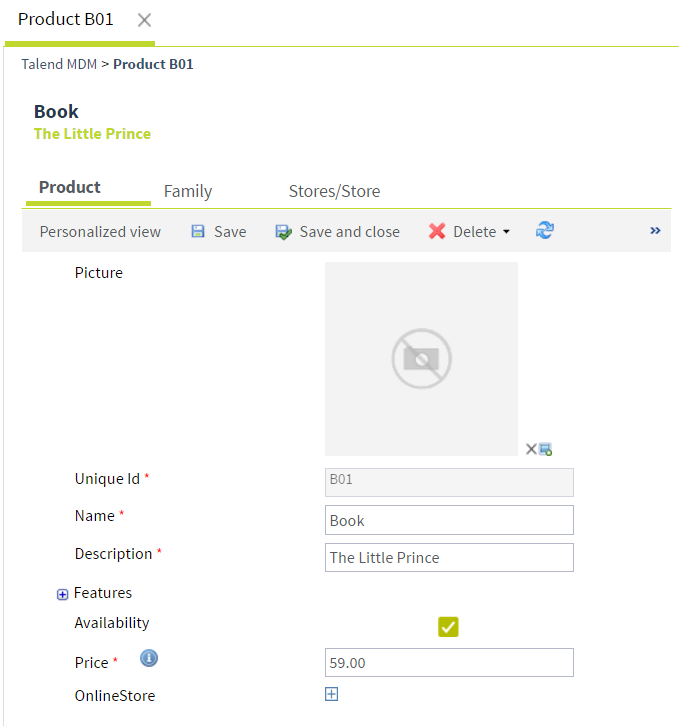The width and height of the screenshot is (679, 726).
Task: Click the add picture icon
Action: 546,449
